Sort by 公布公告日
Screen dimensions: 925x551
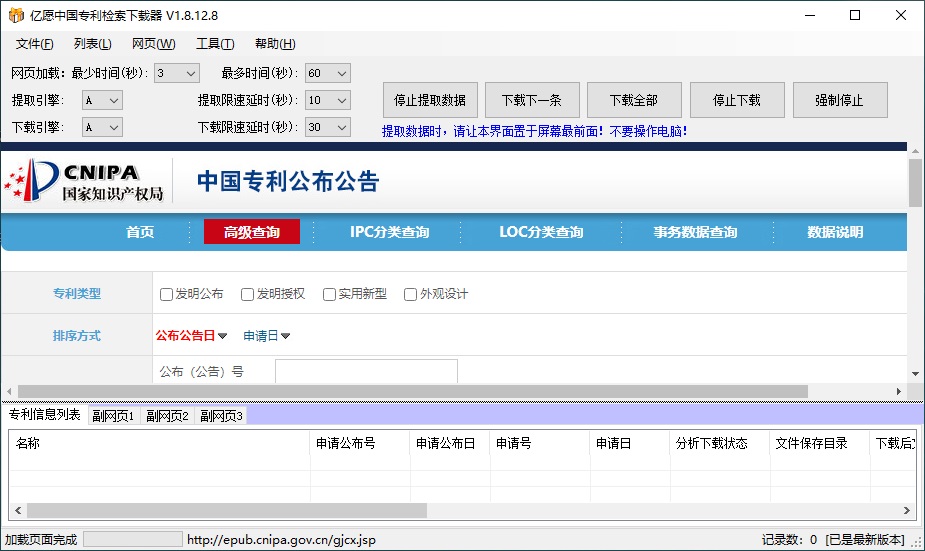click(x=191, y=336)
